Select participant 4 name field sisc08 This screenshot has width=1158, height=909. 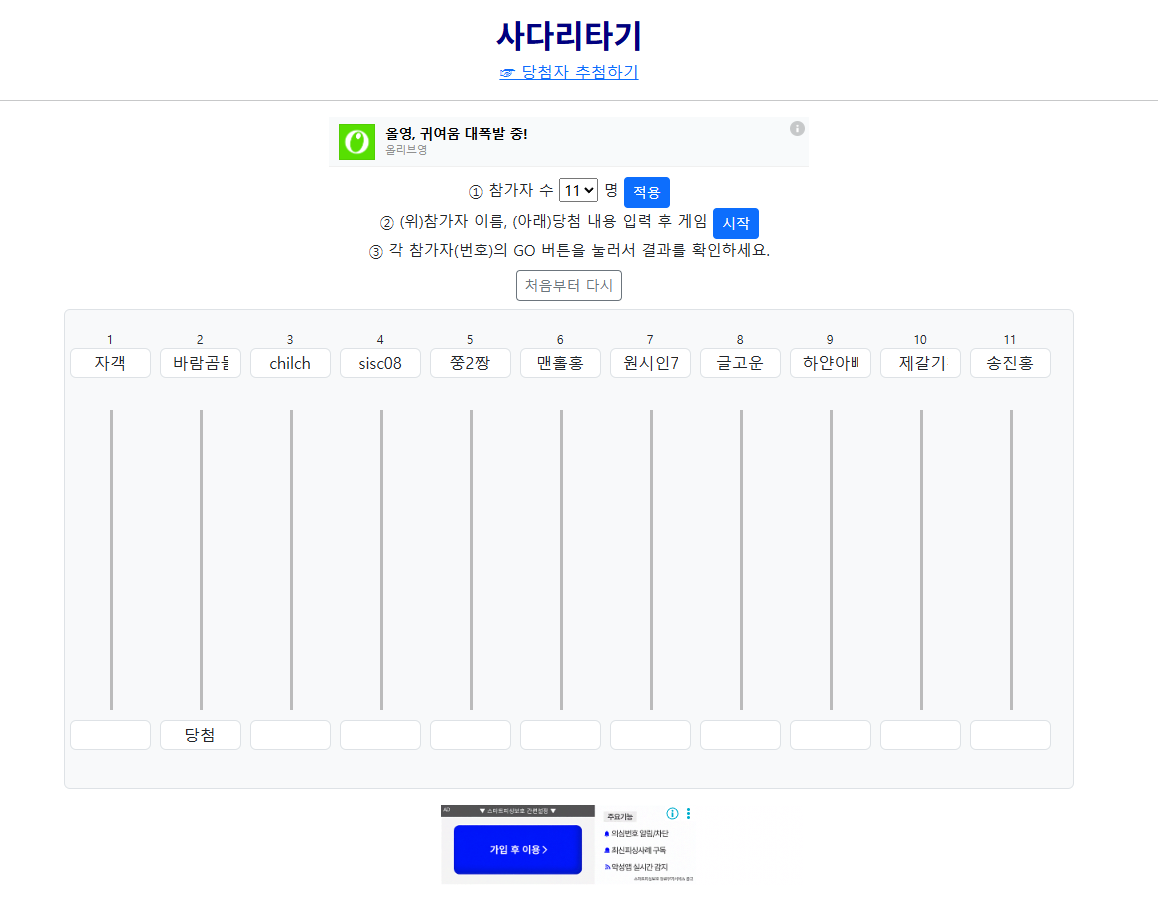tap(380, 363)
